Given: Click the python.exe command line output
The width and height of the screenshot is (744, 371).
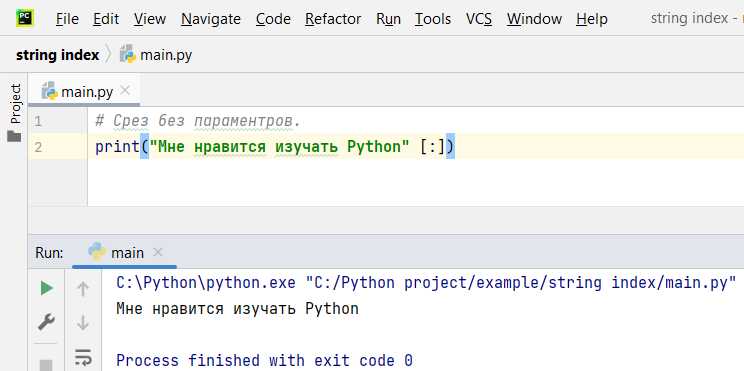Looking at the screenshot, I should 426,283.
